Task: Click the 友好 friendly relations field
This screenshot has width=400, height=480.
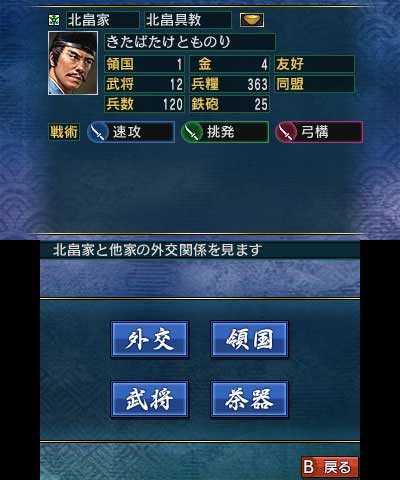Action: click(x=314, y=64)
